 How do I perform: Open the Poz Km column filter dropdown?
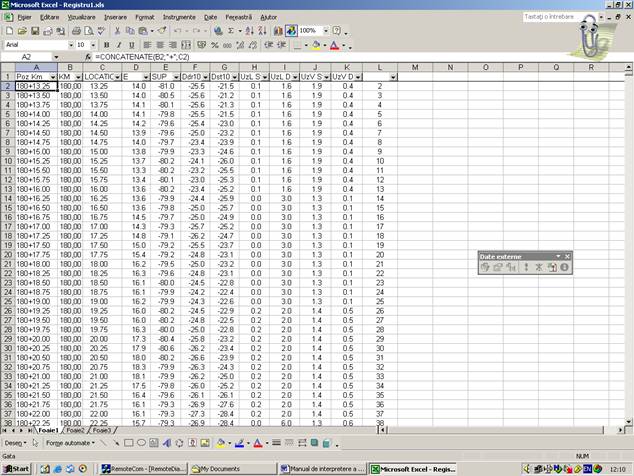(50, 77)
